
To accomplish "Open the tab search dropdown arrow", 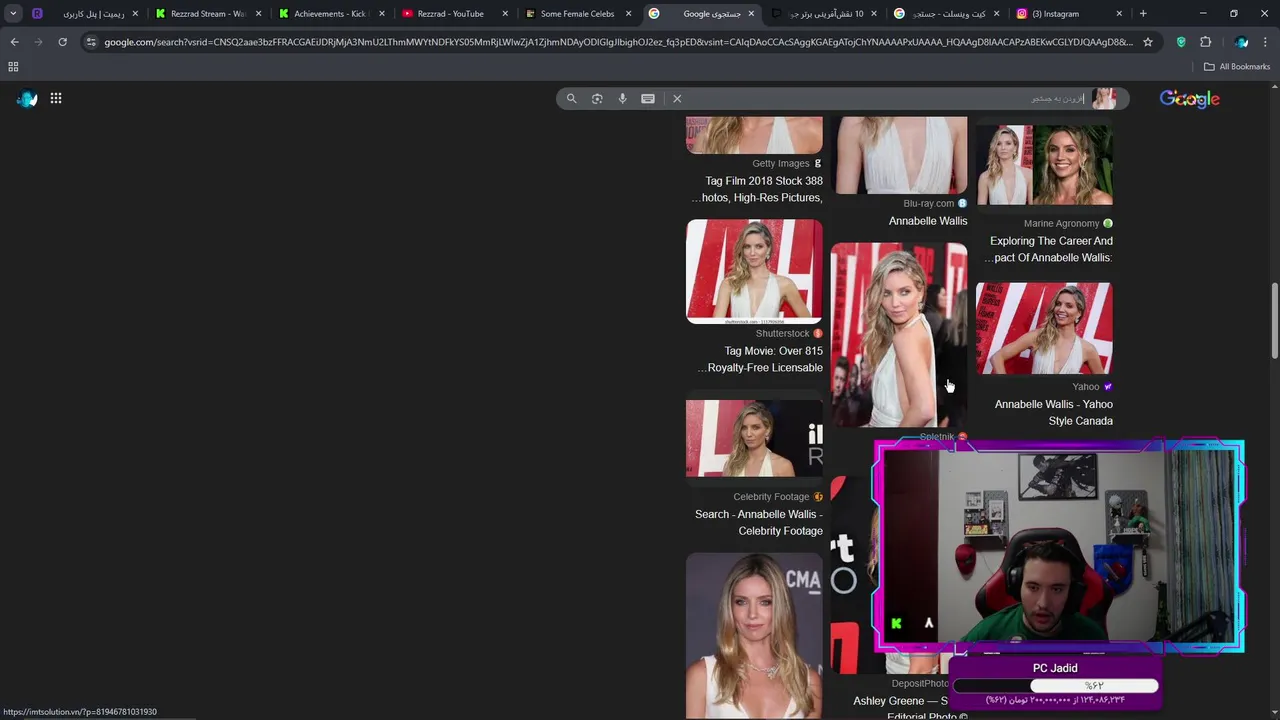I will click(13, 14).
